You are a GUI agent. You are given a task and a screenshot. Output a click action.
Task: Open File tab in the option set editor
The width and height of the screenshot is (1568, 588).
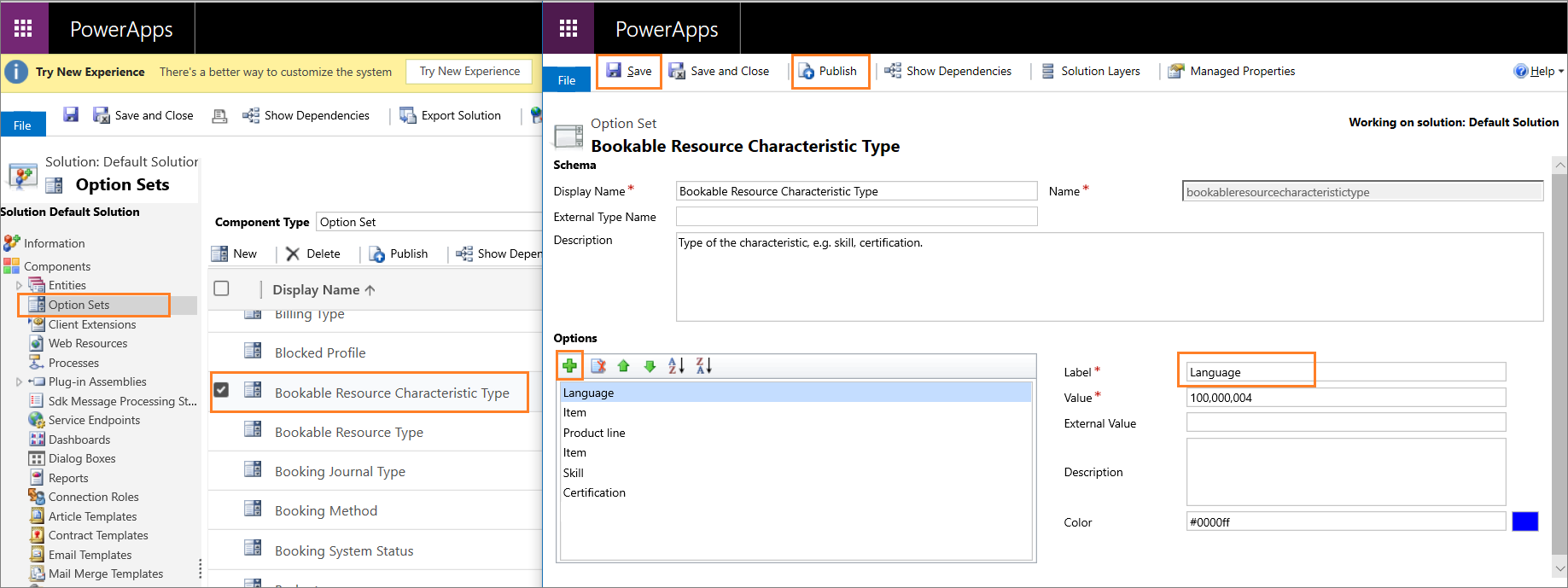point(567,80)
